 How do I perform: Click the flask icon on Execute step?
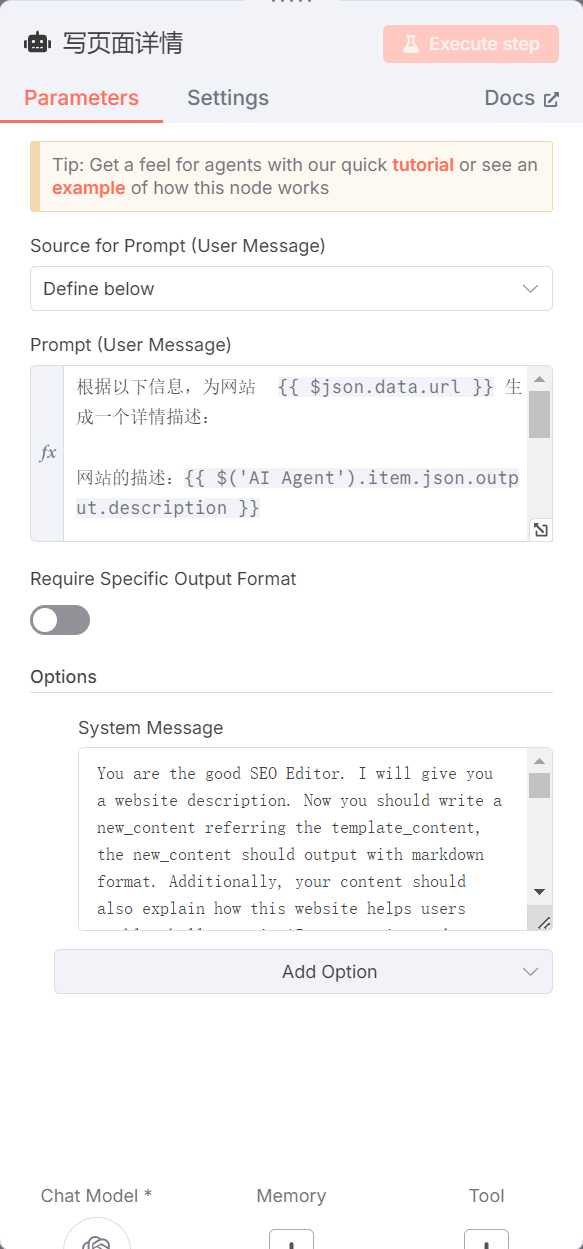411,44
